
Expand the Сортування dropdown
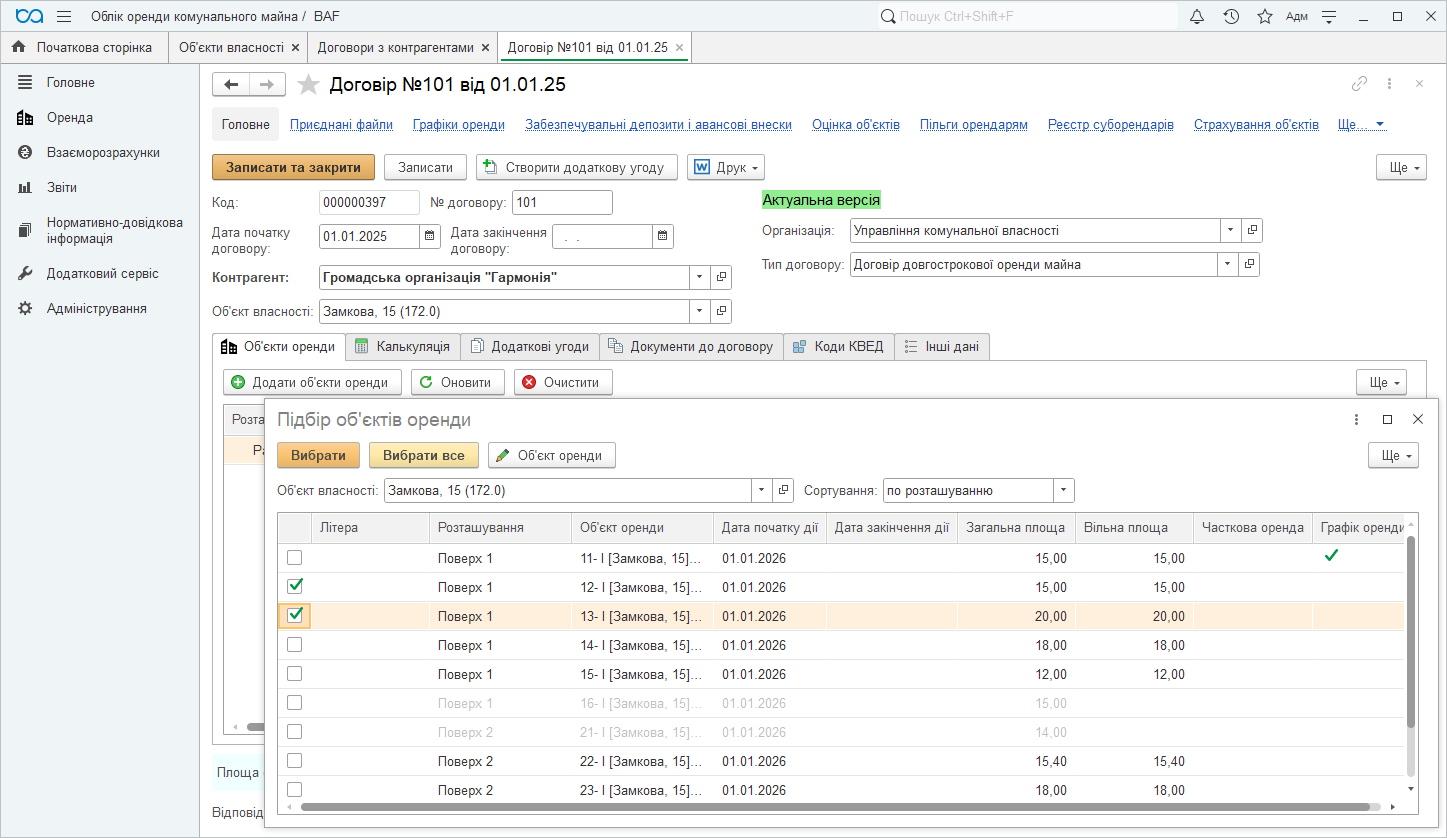(x=1064, y=491)
